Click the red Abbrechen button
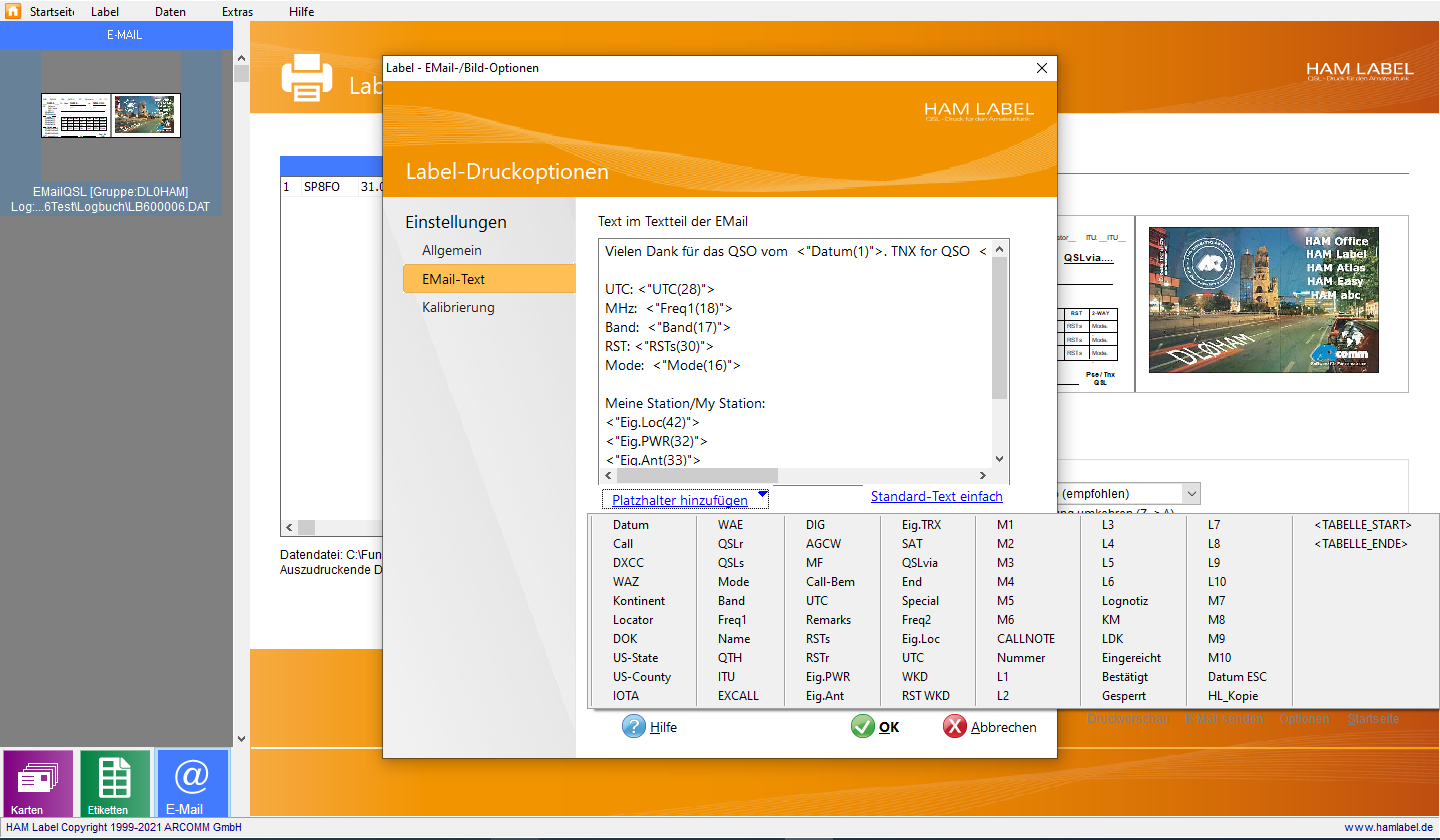Screen dimensions: 1440x840 click(990, 727)
